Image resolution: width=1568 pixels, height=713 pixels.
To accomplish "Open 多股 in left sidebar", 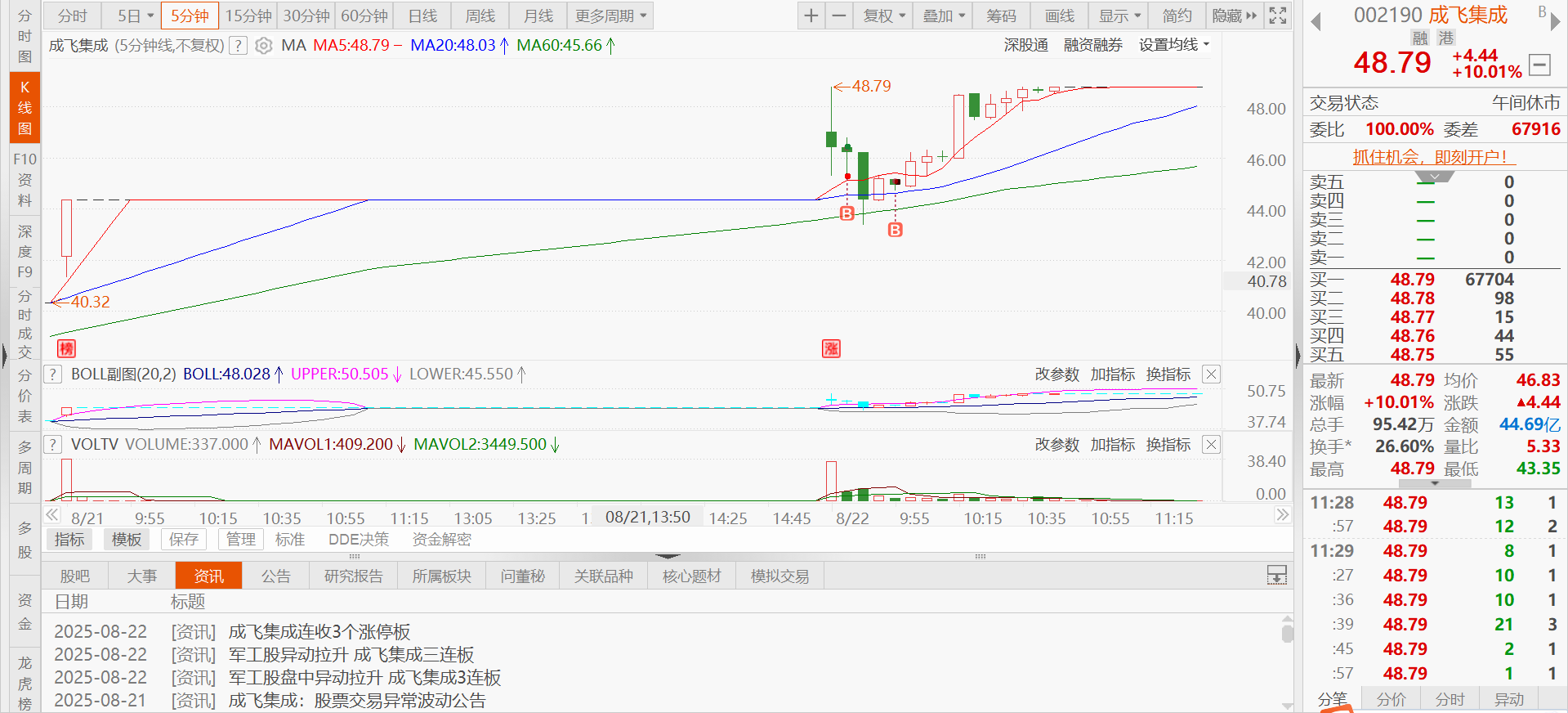I will click(x=25, y=540).
